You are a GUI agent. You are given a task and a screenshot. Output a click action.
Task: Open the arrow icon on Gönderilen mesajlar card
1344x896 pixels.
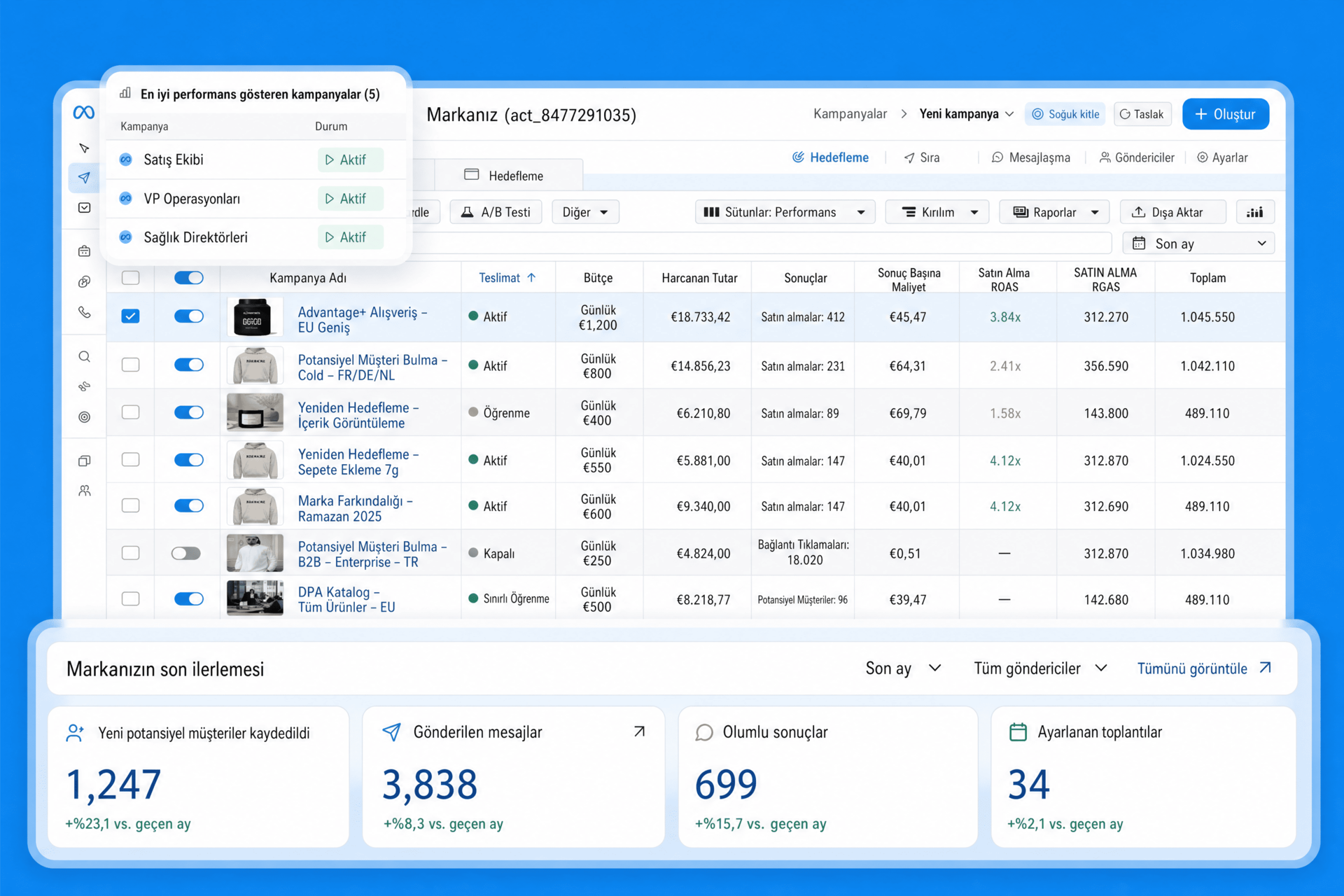click(639, 731)
